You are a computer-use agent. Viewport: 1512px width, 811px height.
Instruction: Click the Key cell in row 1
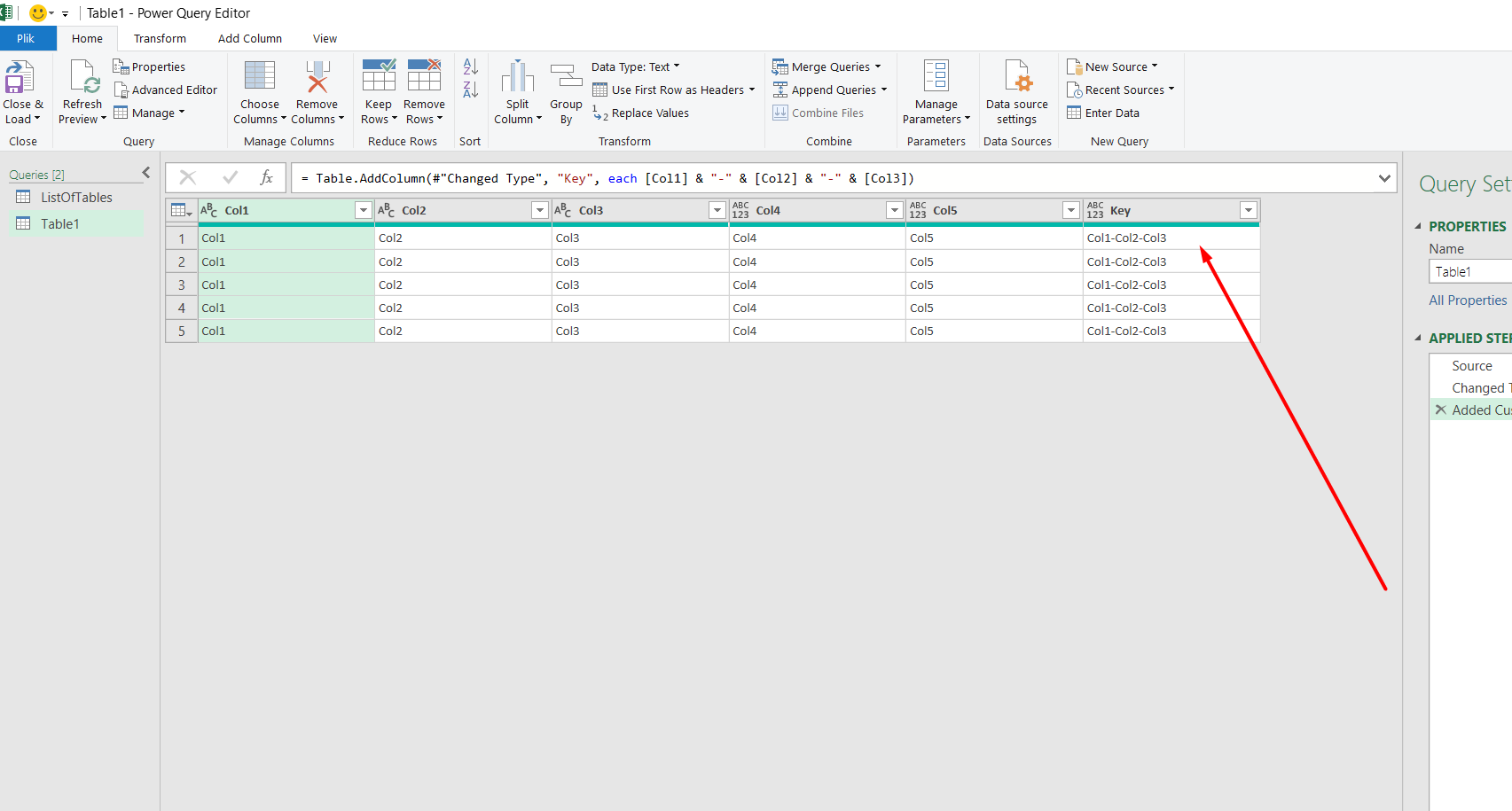pos(1171,238)
